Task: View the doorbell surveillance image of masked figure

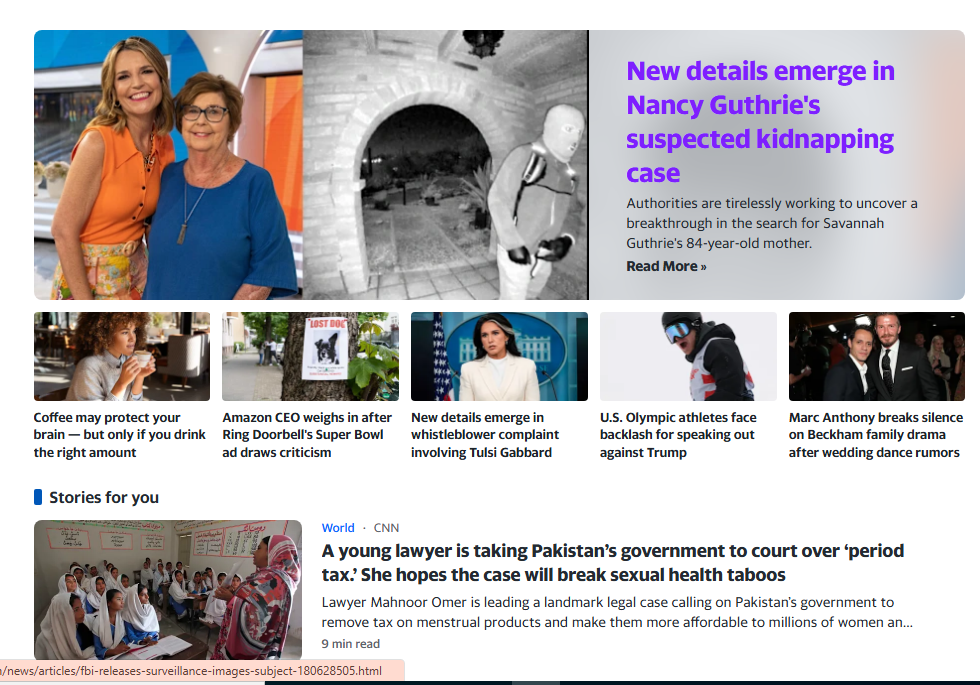Action: point(446,165)
